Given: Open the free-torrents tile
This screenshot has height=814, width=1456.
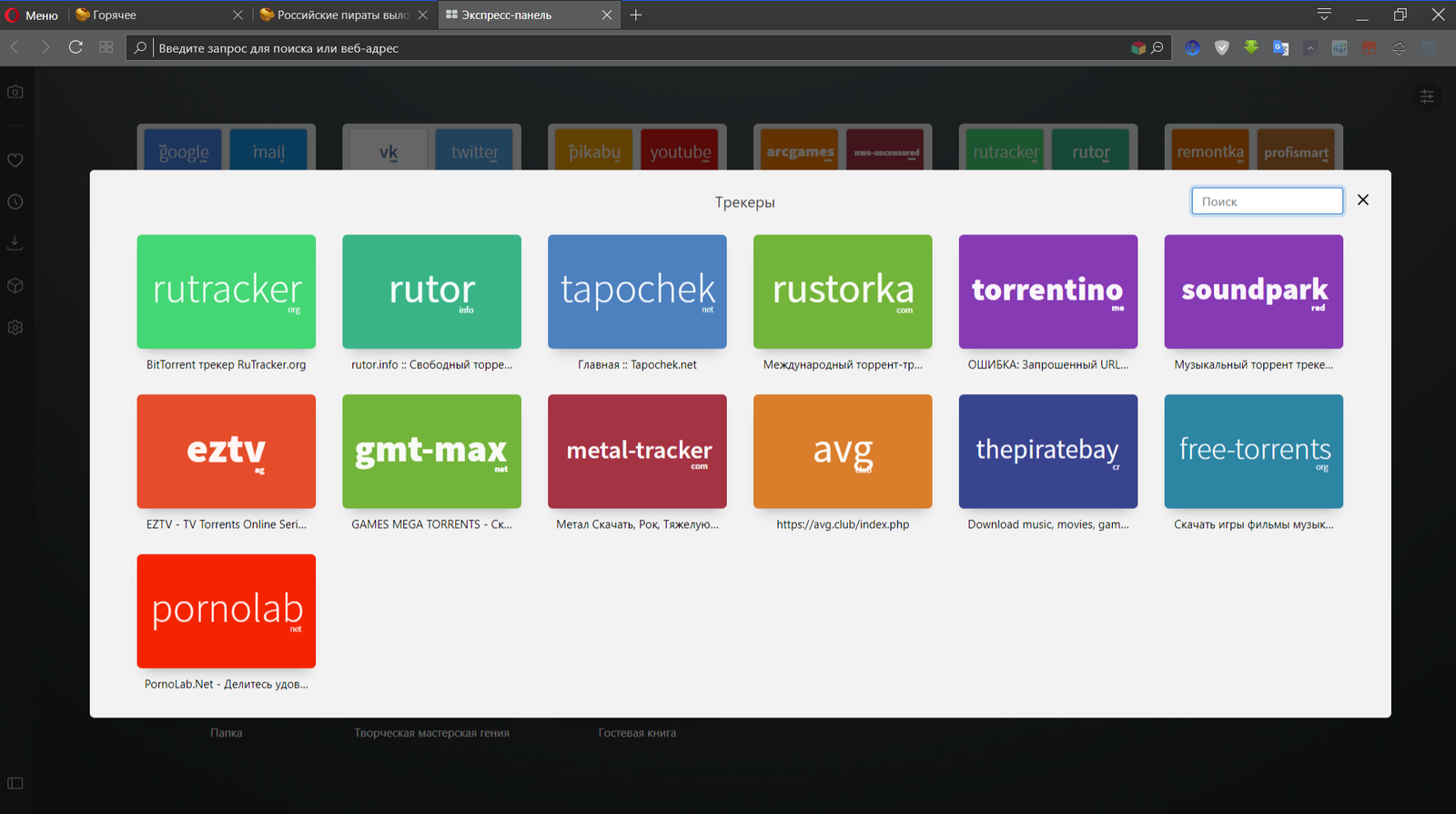Looking at the screenshot, I should click(1254, 452).
